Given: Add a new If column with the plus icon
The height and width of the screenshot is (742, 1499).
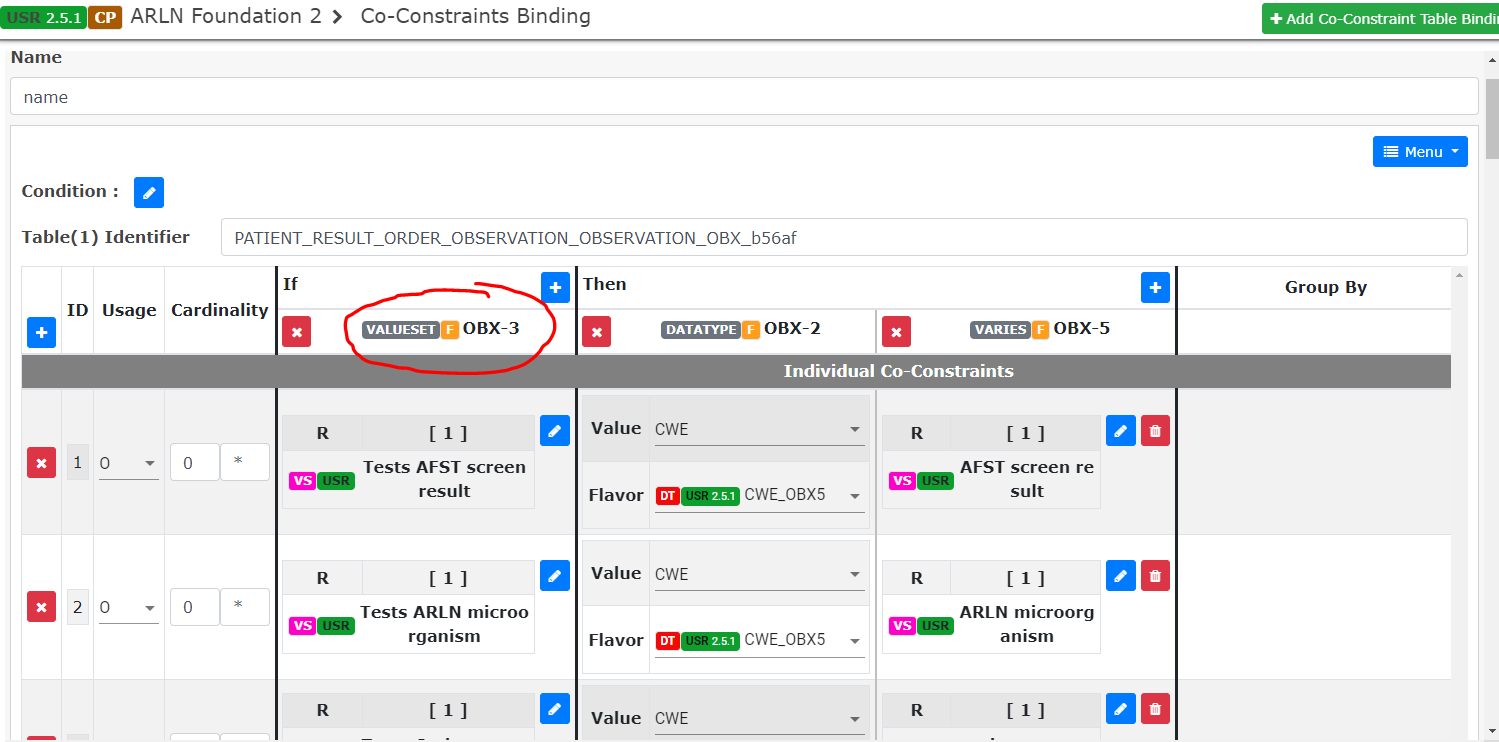Looking at the screenshot, I should pyautogui.click(x=555, y=287).
